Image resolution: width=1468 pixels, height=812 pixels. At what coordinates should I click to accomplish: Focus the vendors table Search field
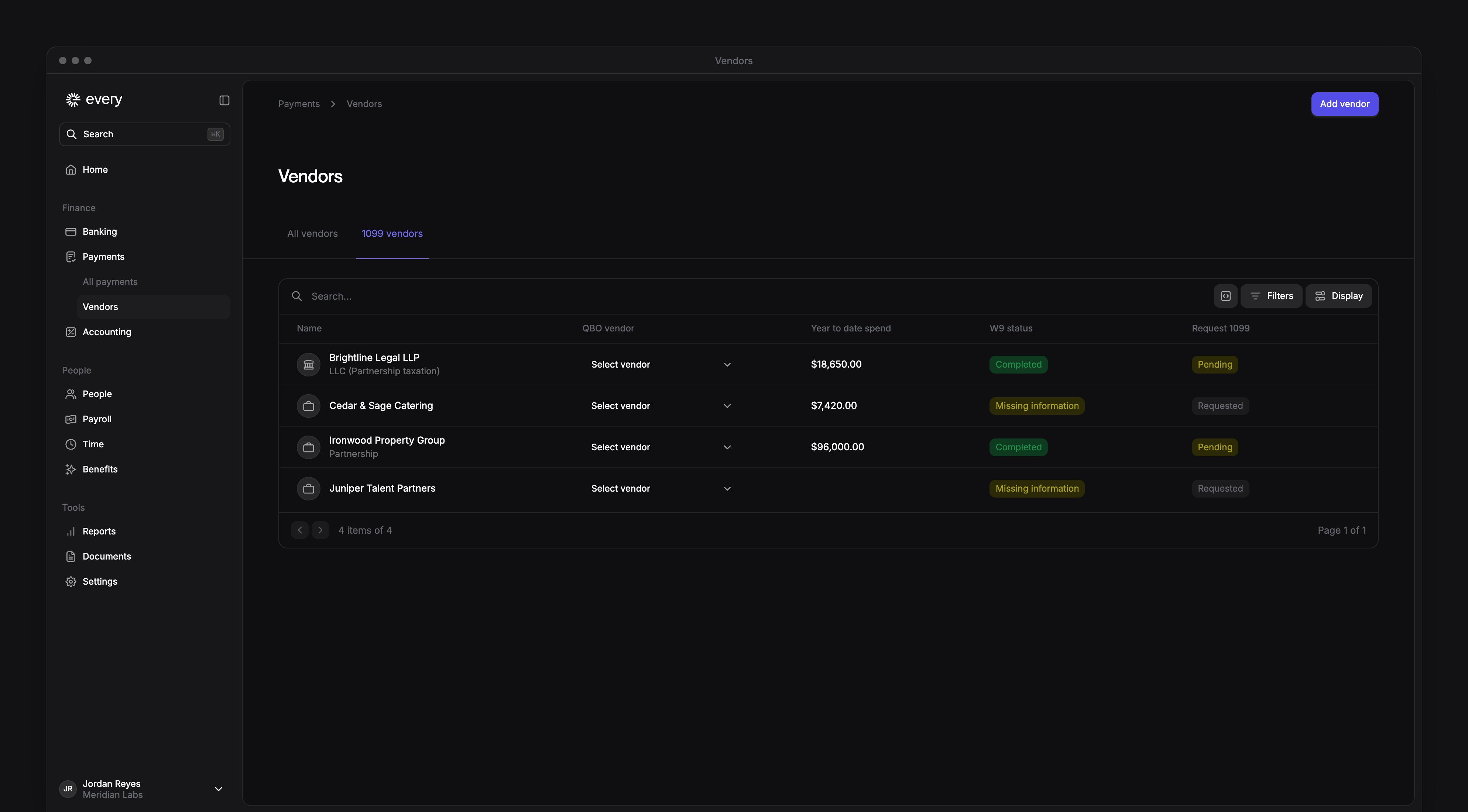747,296
